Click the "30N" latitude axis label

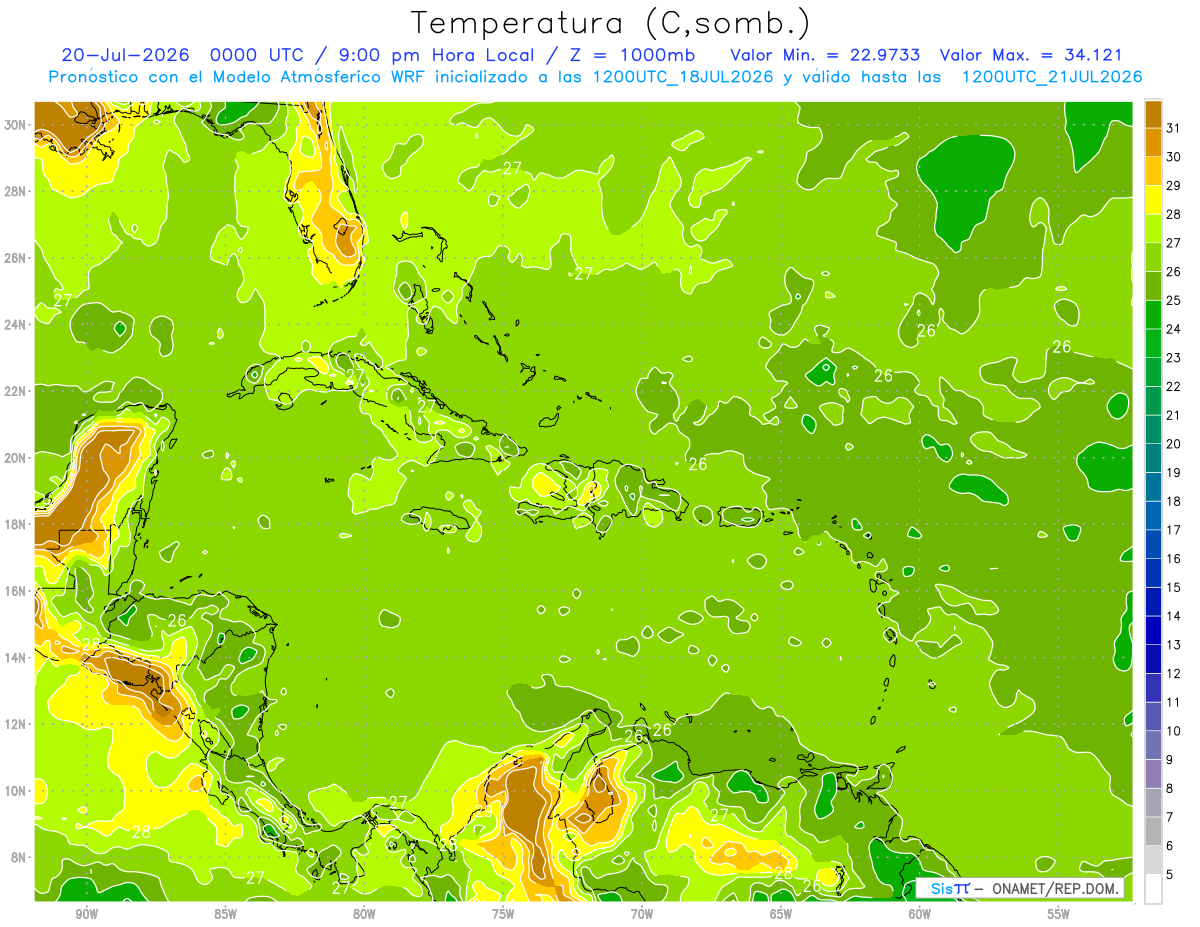coord(15,125)
